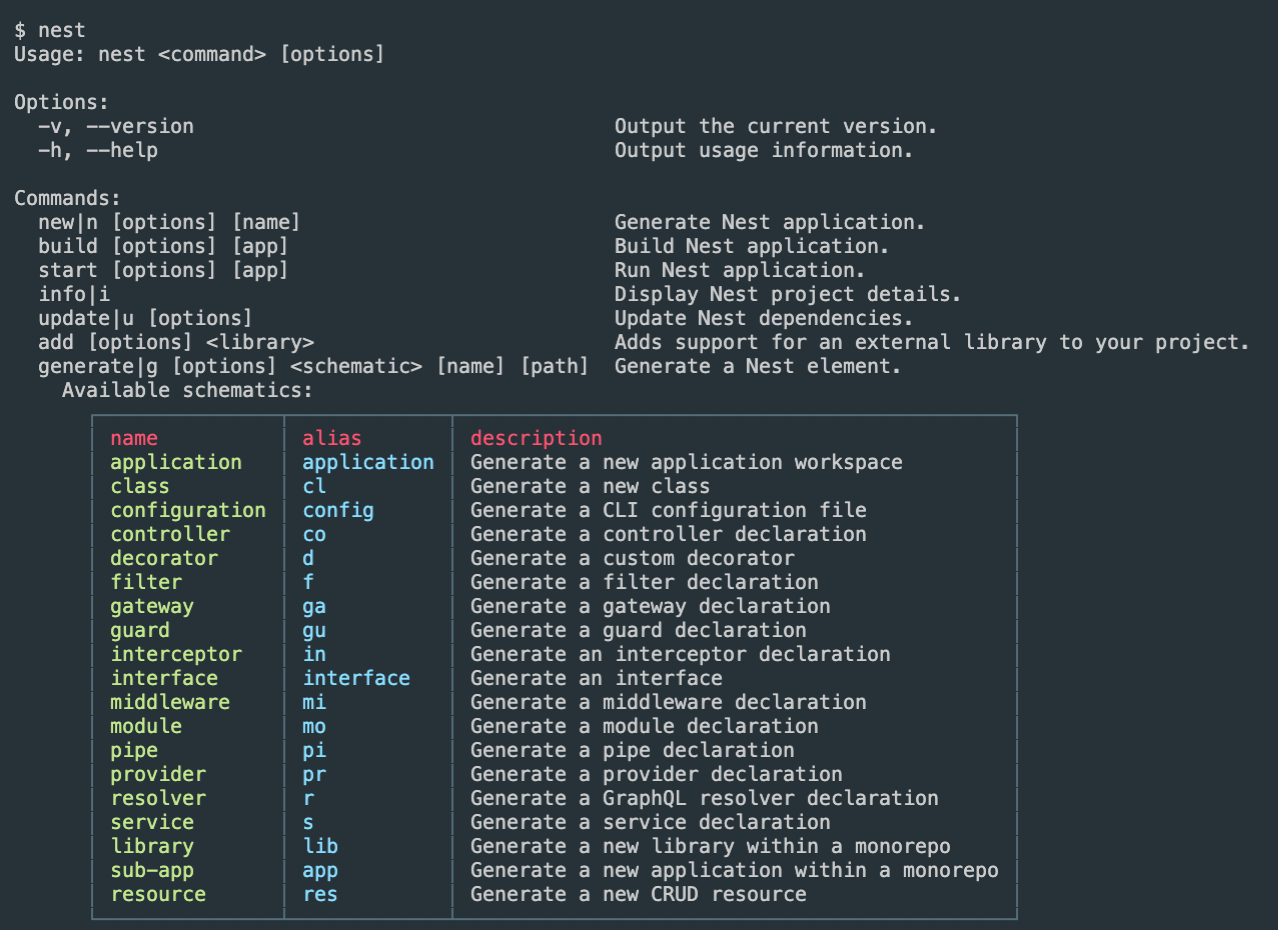Click the Usage line at top
1278x930 pixels.
[x=198, y=54]
